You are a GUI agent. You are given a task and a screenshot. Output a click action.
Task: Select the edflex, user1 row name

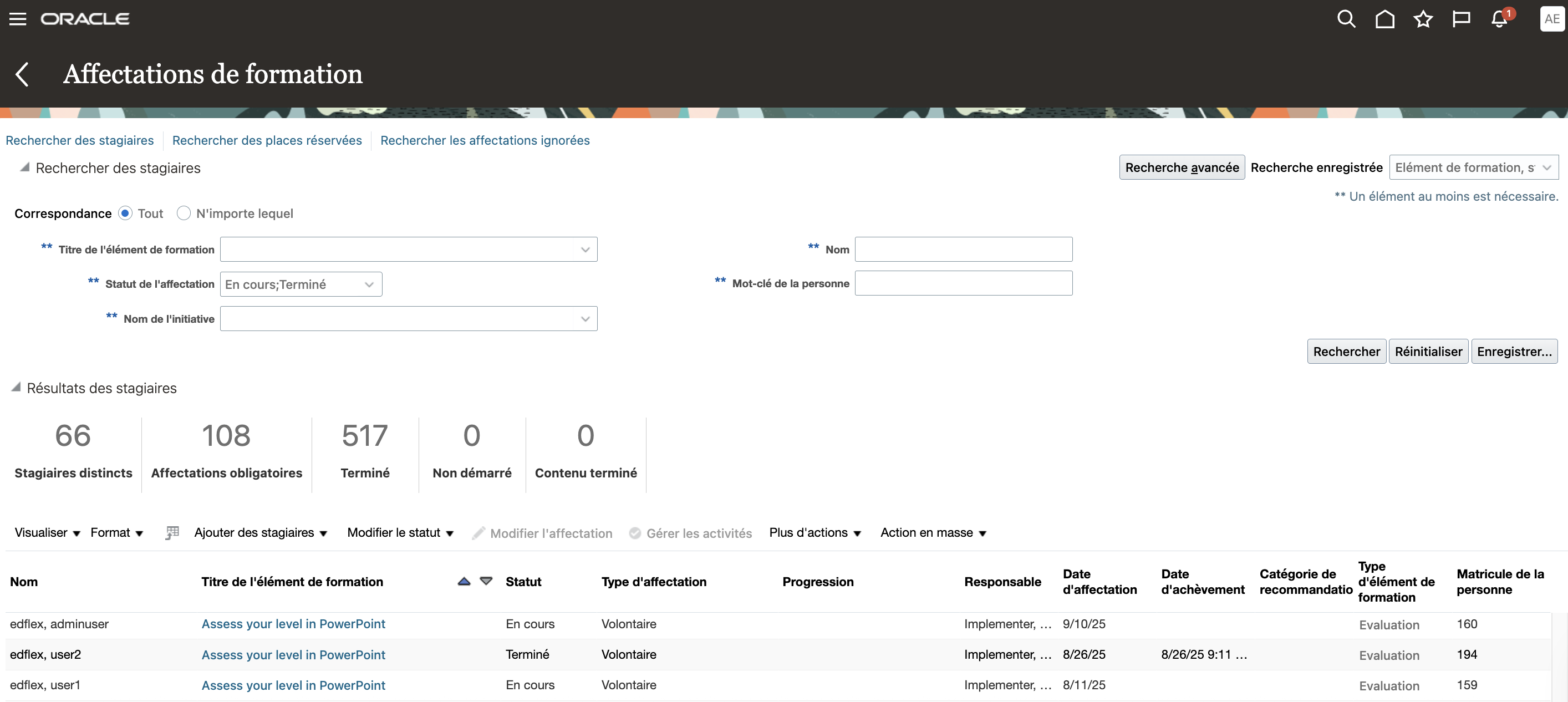[45, 685]
